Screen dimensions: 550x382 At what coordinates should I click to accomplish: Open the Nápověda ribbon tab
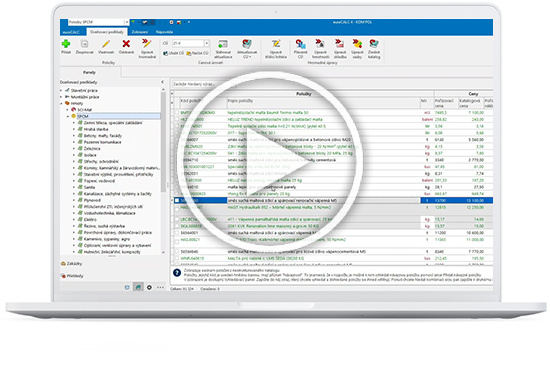pyautogui.click(x=165, y=32)
